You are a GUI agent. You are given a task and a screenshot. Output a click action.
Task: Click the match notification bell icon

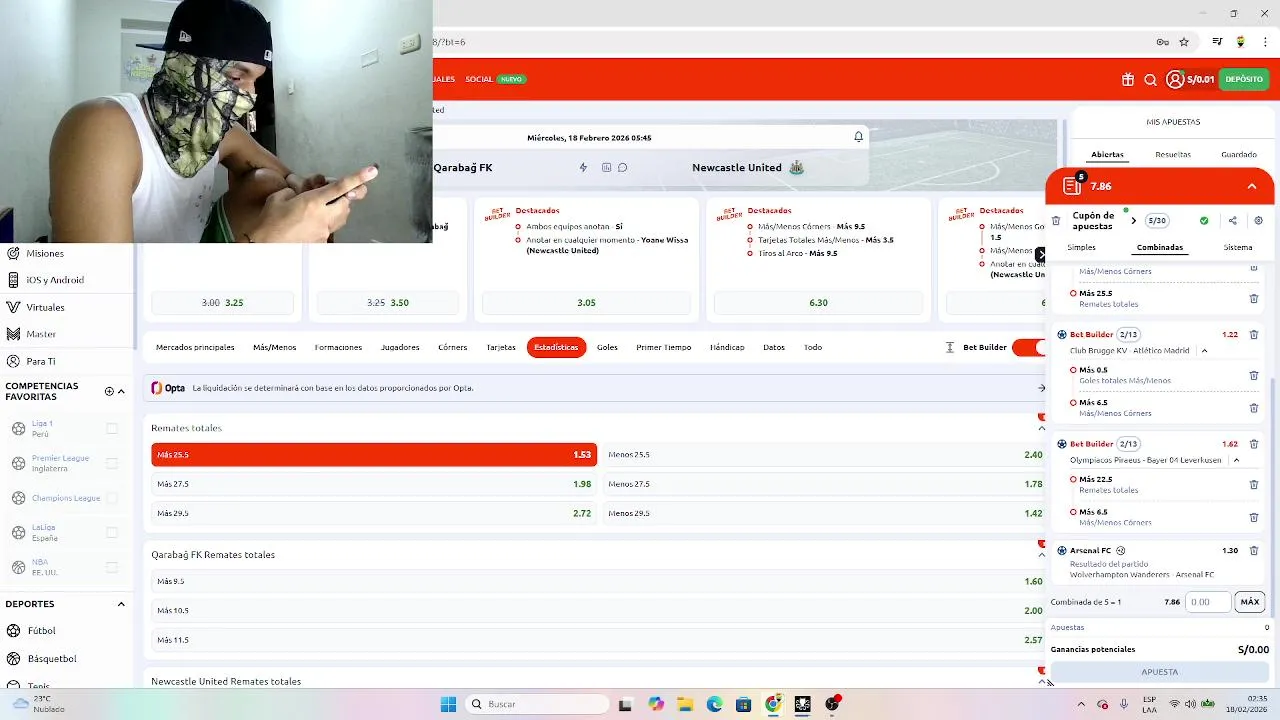click(858, 137)
